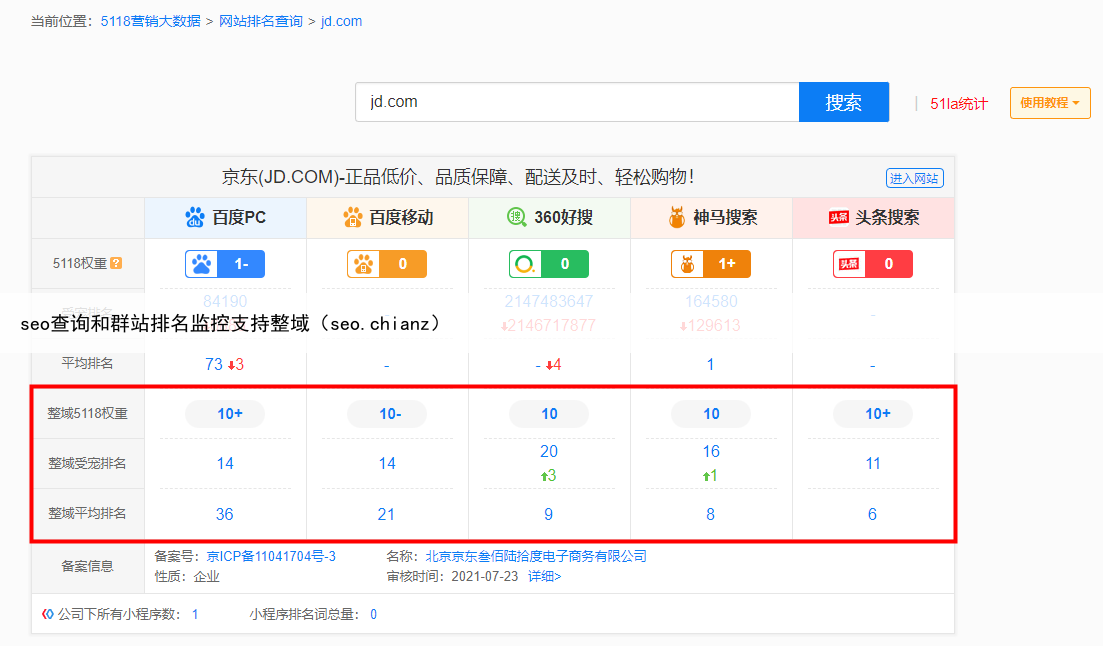
Task: Go to 网站排名查询 breadcrumb link
Action: pos(260,21)
